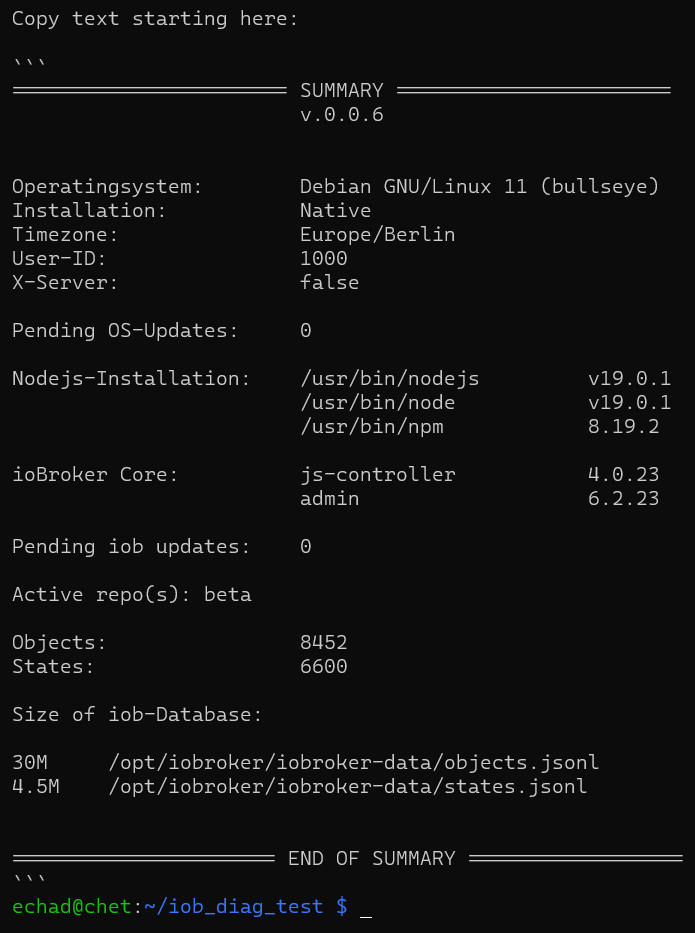
Task: Click the js-controller text
Action: pyautogui.click(x=377, y=474)
